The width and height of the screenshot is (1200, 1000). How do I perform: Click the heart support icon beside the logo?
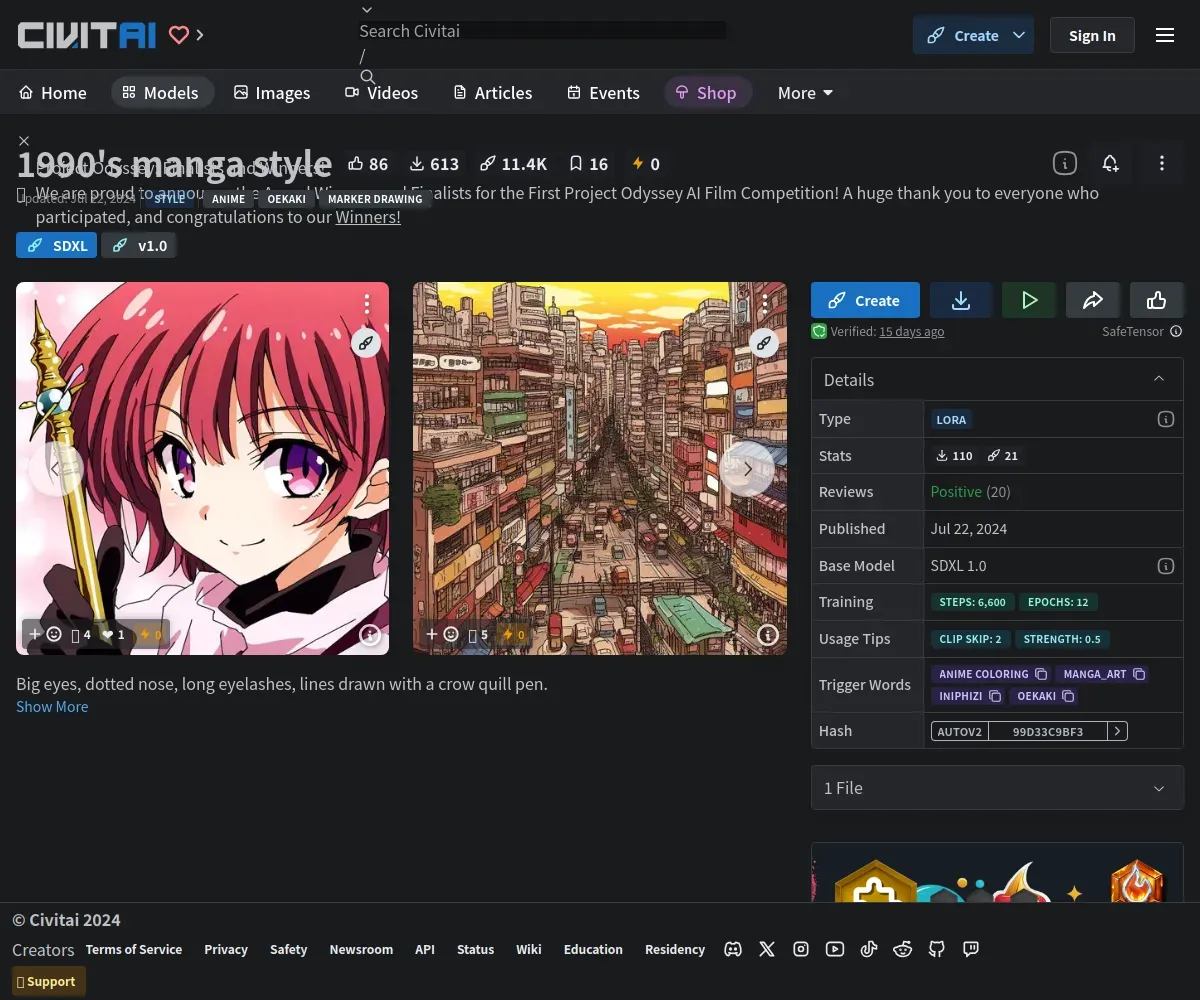179,35
